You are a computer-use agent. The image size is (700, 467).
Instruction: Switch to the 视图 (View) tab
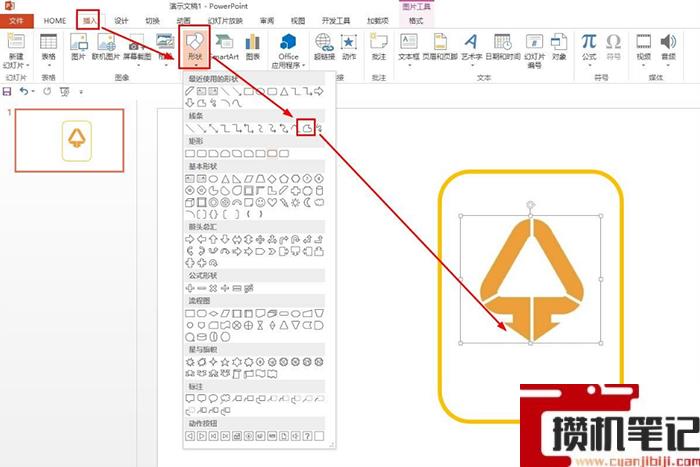298,21
